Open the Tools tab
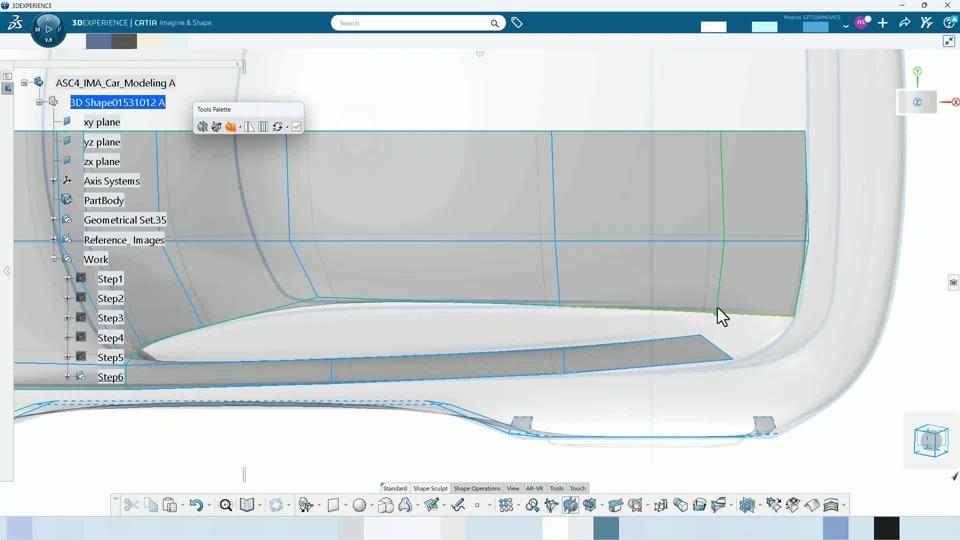The width and height of the screenshot is (960, 540). pos(557,489)
